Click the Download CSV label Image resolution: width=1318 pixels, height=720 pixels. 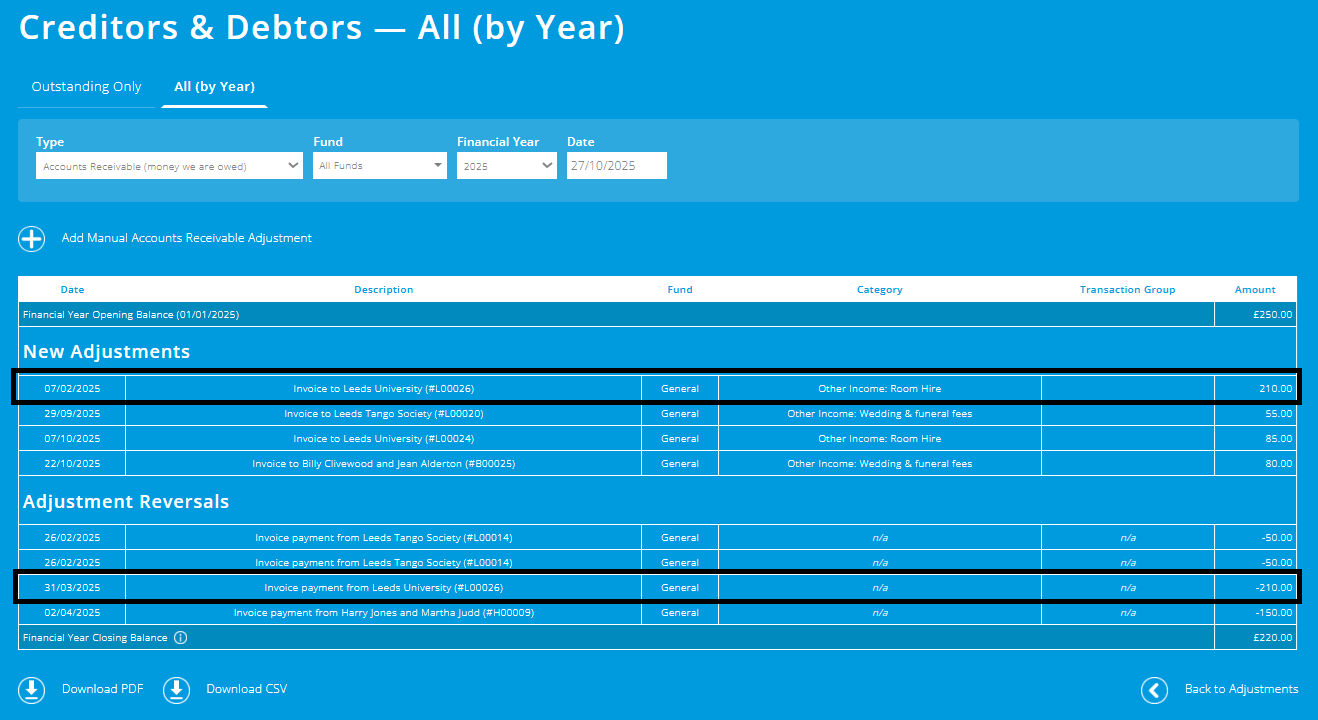coord(247,689)
